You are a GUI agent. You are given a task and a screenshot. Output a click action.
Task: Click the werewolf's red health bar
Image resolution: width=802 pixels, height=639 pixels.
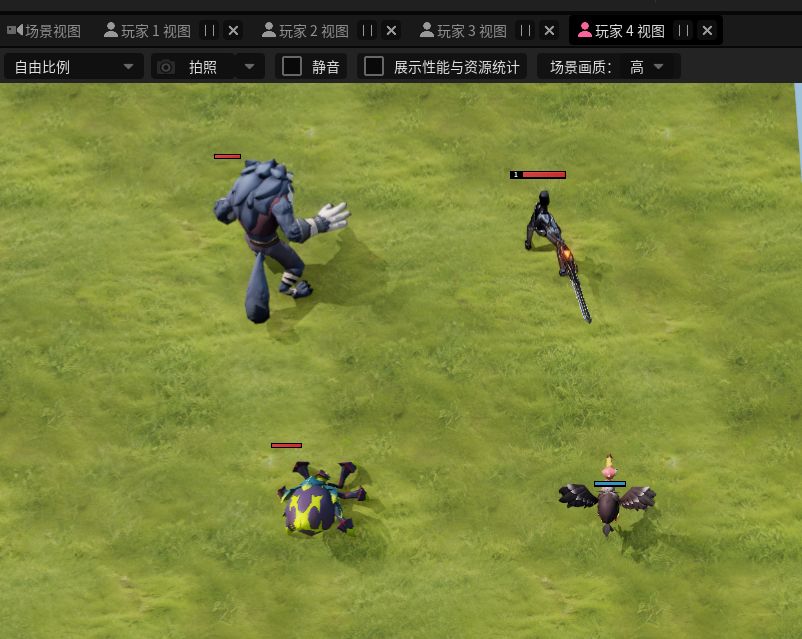click(227, 157)
